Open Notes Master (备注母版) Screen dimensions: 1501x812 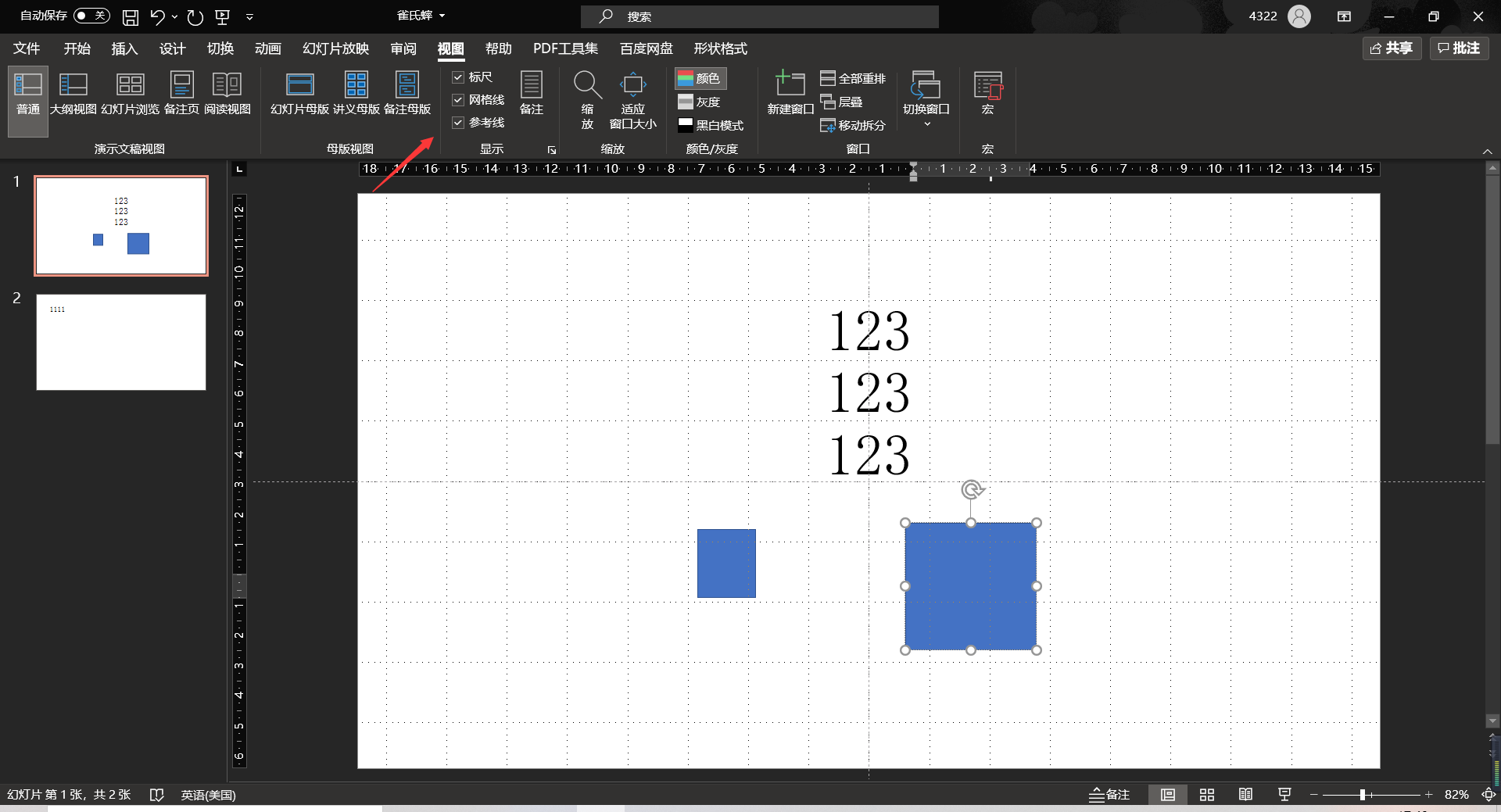pyautogui.click(x=407, y=95)
